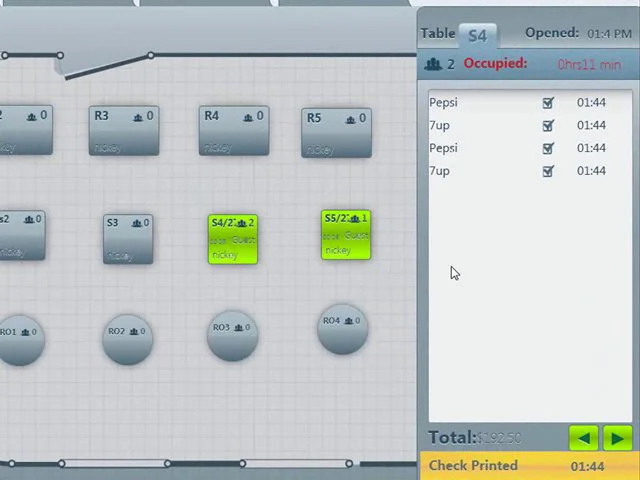Viewport: 640px width, 480px height.
Task: Select table R3 on the floor plan
Action: [x=124, y=131]
